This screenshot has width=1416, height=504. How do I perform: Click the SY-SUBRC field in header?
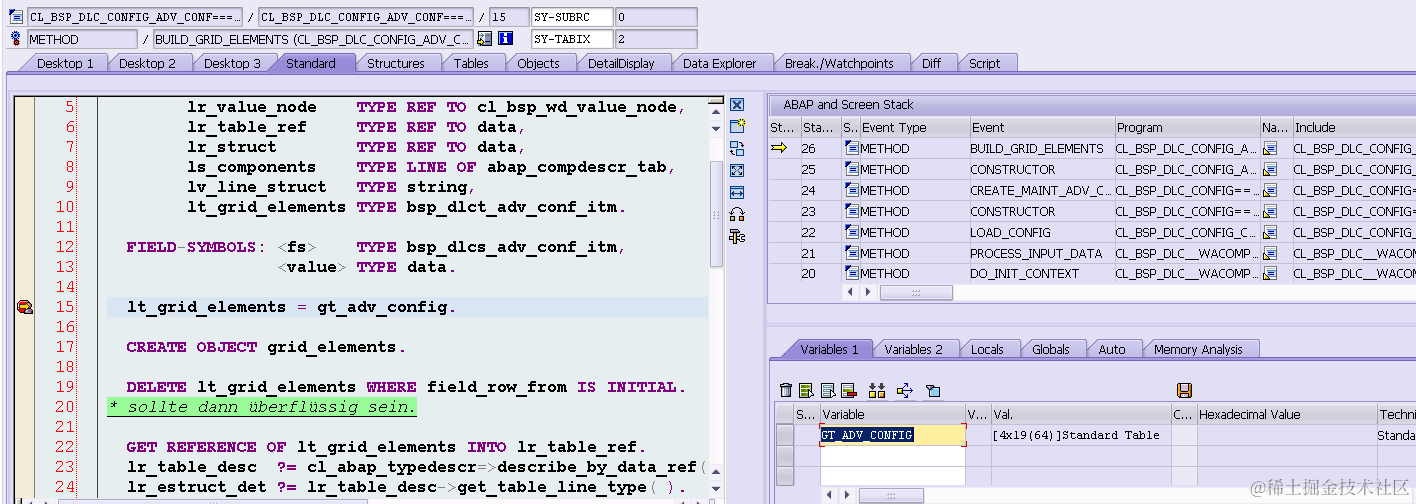tap(572, 17)
